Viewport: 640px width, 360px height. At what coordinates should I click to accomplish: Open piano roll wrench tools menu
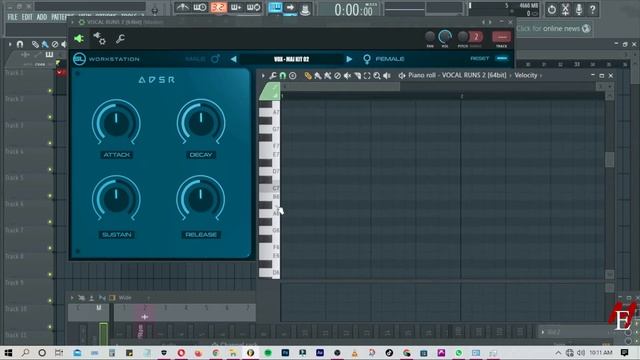coord(273,76)
